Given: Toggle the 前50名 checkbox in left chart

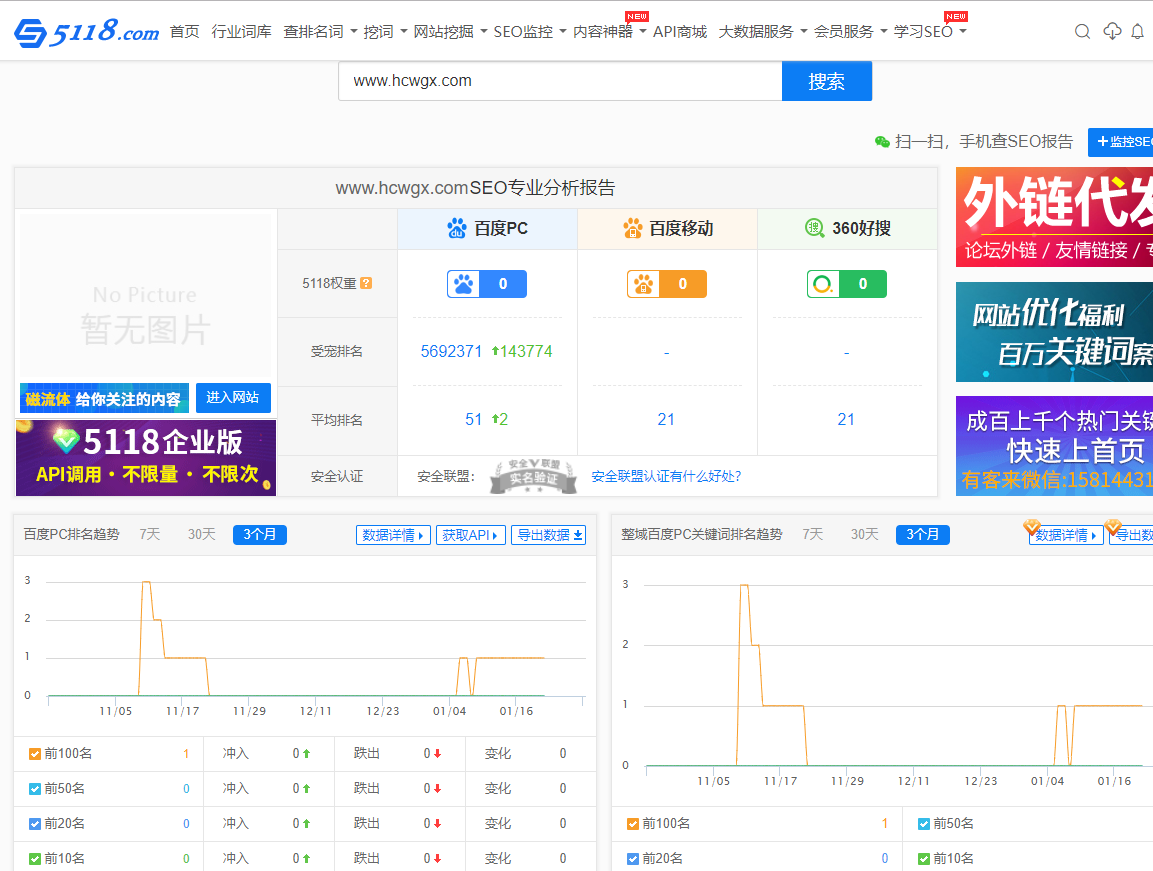Looking at the screenshot, I should click(35, 789).
